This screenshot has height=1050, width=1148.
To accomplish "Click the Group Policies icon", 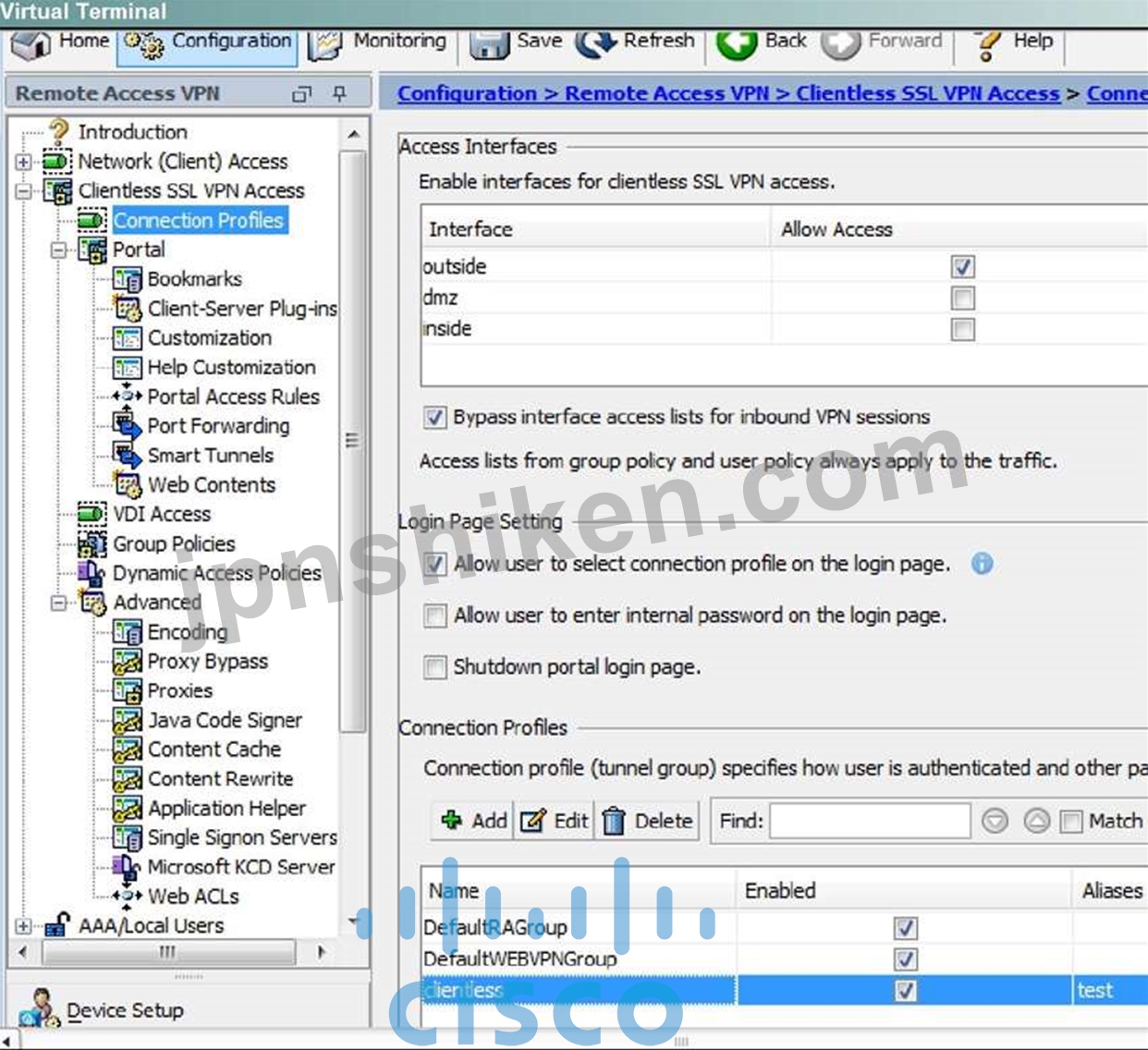I will point(92,543).
